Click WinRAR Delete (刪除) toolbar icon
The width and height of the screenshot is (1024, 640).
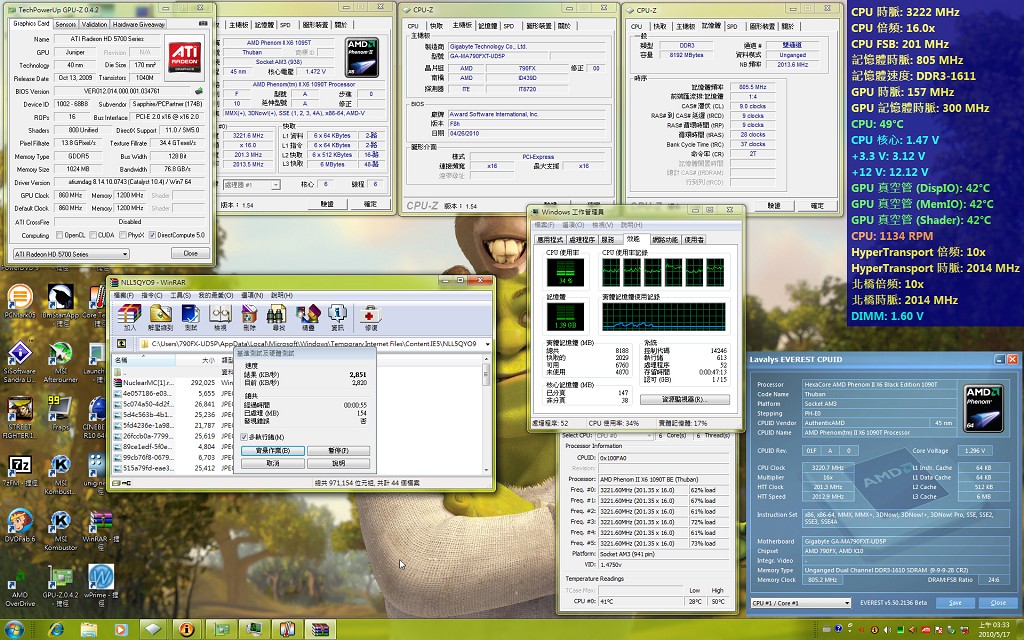249,317
